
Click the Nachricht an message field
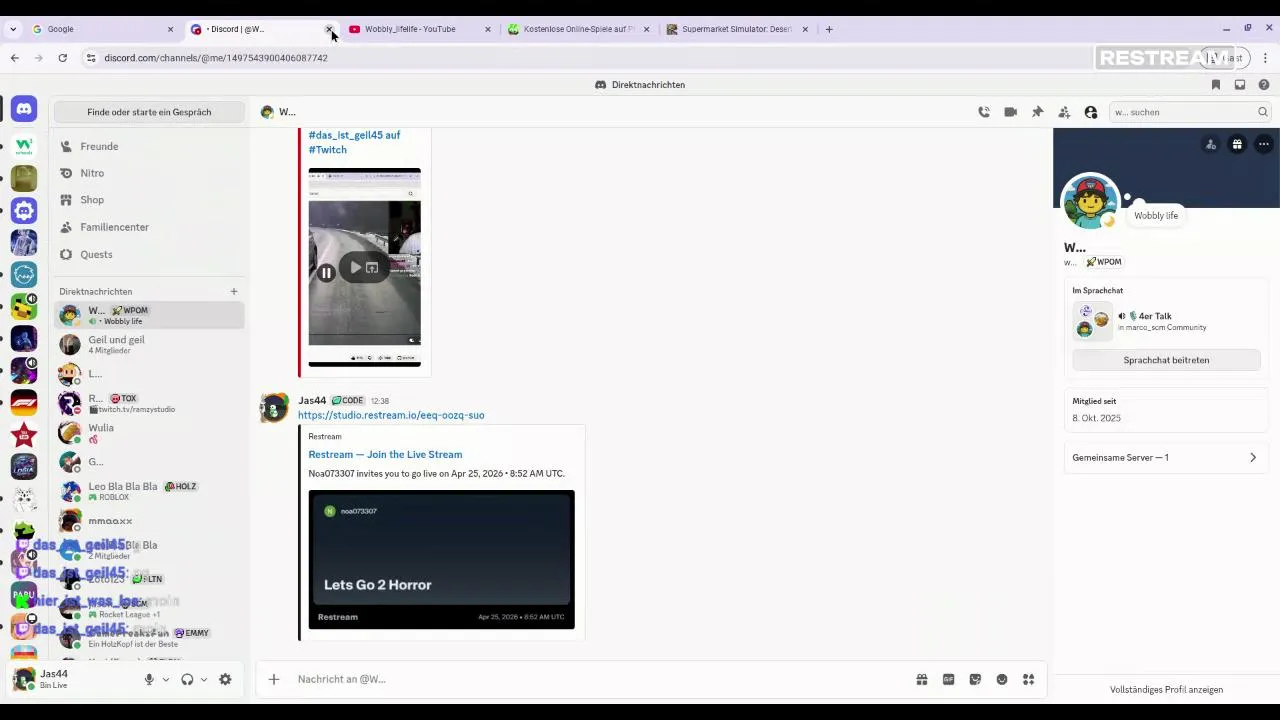click(600, 679)
